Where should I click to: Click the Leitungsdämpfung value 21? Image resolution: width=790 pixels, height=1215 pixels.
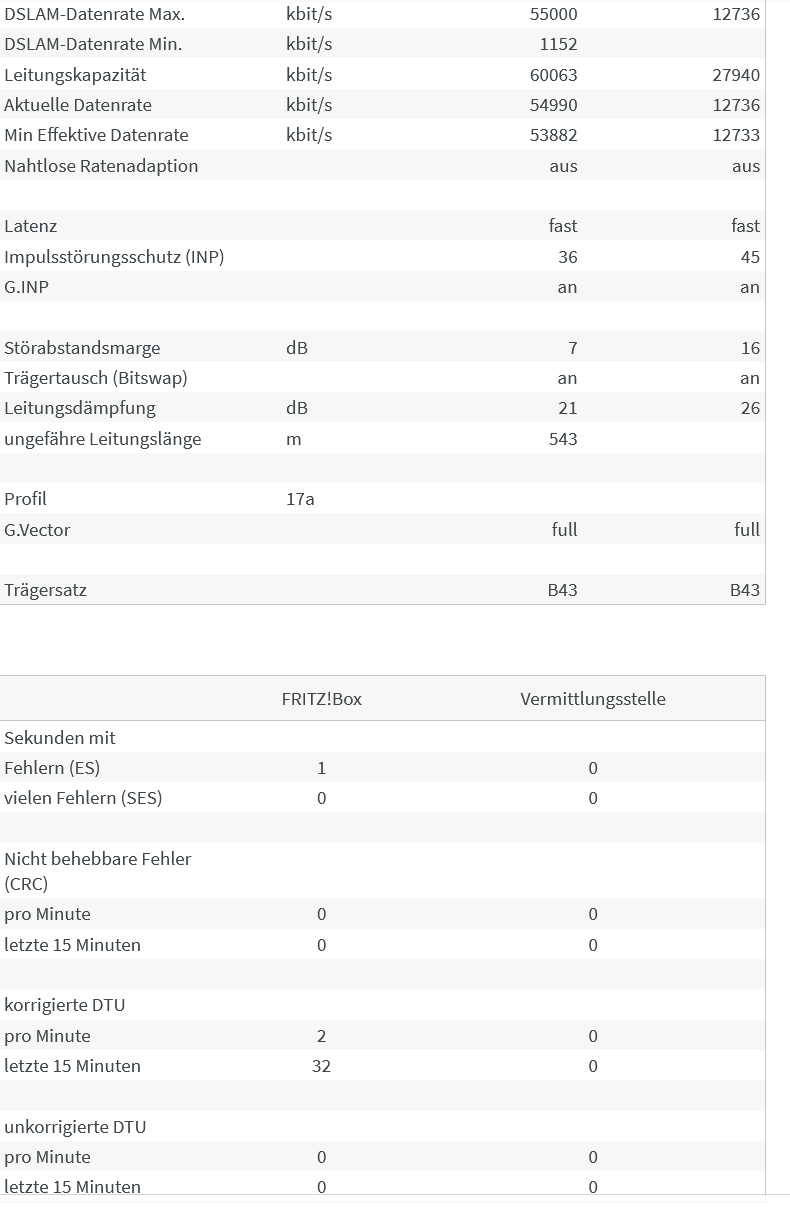[x=568, y=408]
